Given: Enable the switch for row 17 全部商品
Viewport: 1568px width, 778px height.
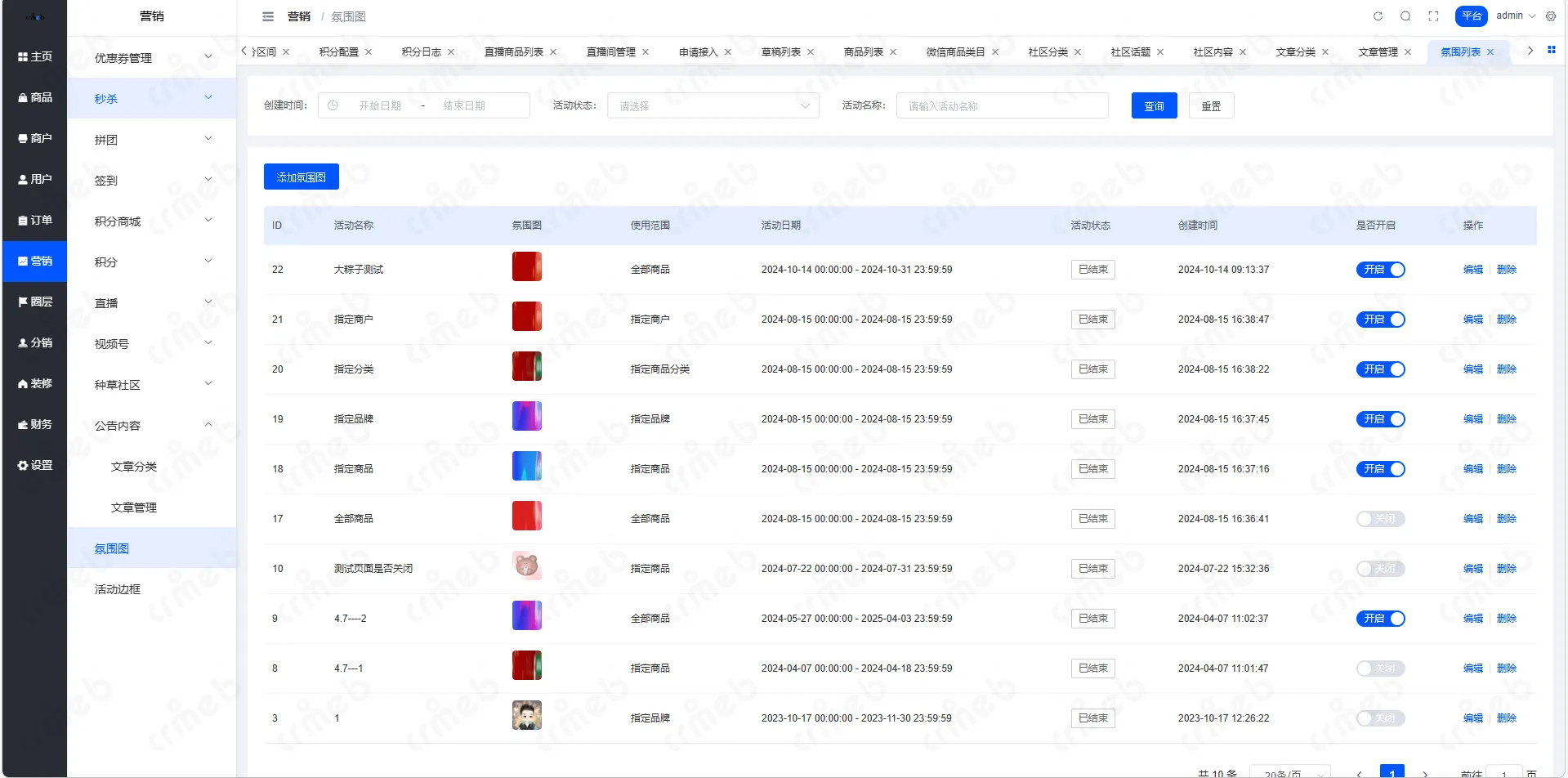Looking at the screenshot, I should click(1381, 519).
